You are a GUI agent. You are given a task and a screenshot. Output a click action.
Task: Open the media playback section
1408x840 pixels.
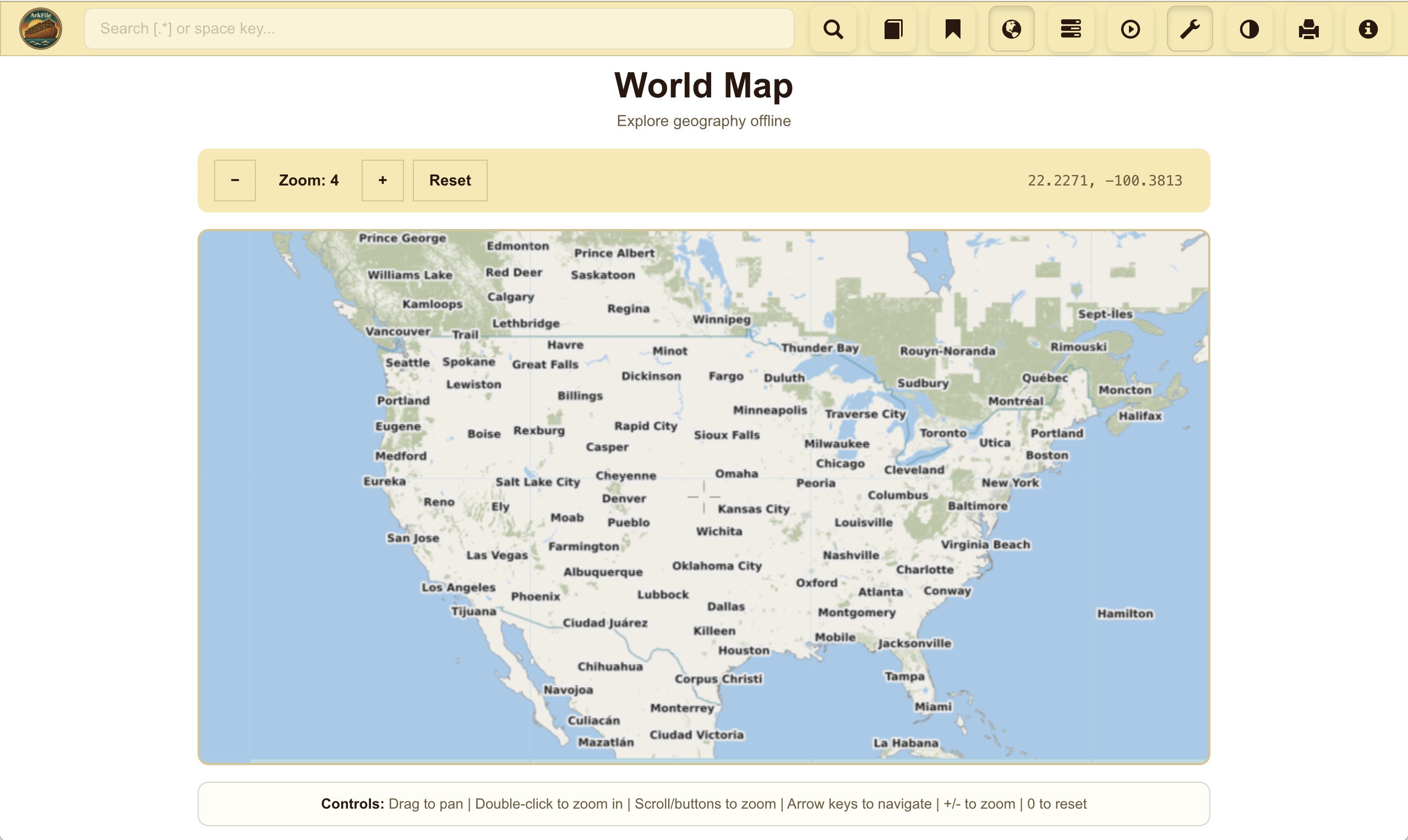point(1131,28)
